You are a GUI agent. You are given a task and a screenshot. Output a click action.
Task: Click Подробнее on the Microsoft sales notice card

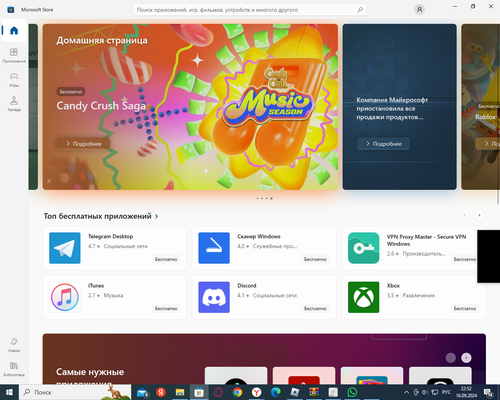383,144
